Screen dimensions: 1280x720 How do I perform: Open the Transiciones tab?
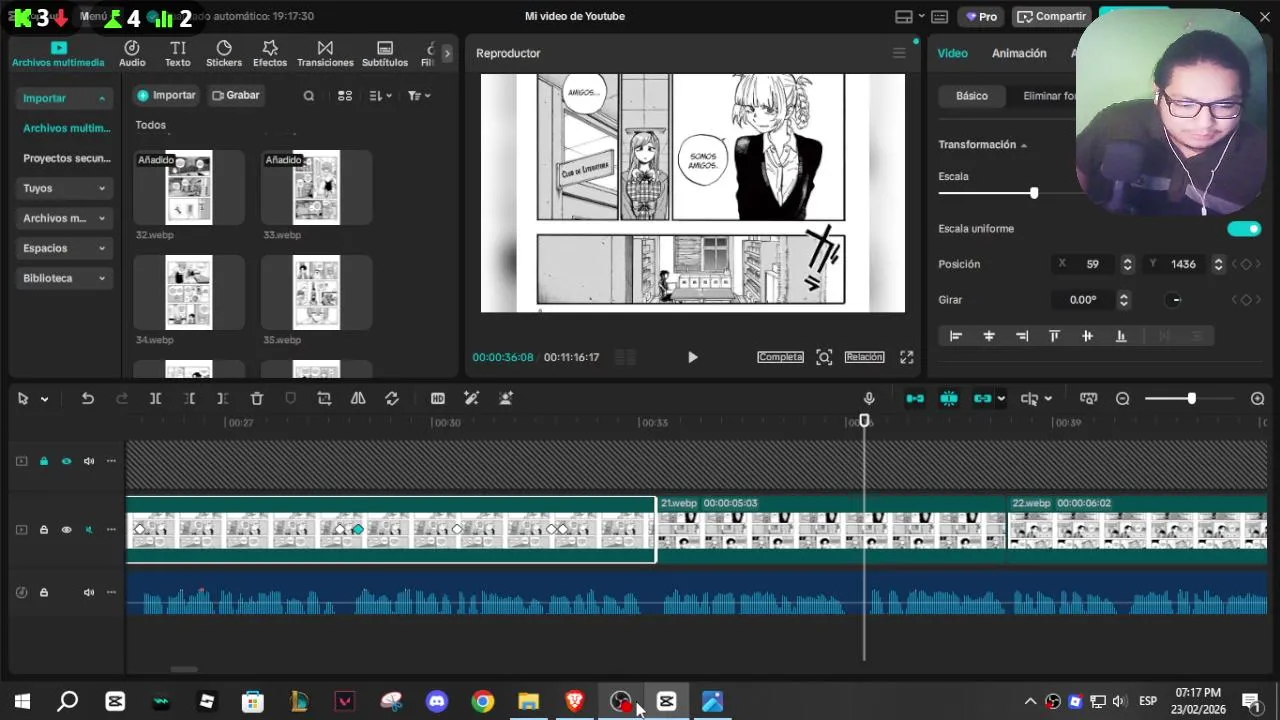[325, 54]
